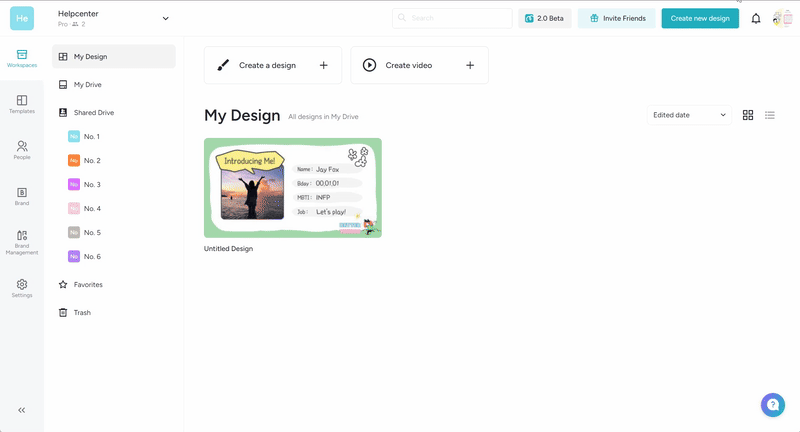Select the orange No. 2 shared drive
800x432 pixels.
pos(91,161)
